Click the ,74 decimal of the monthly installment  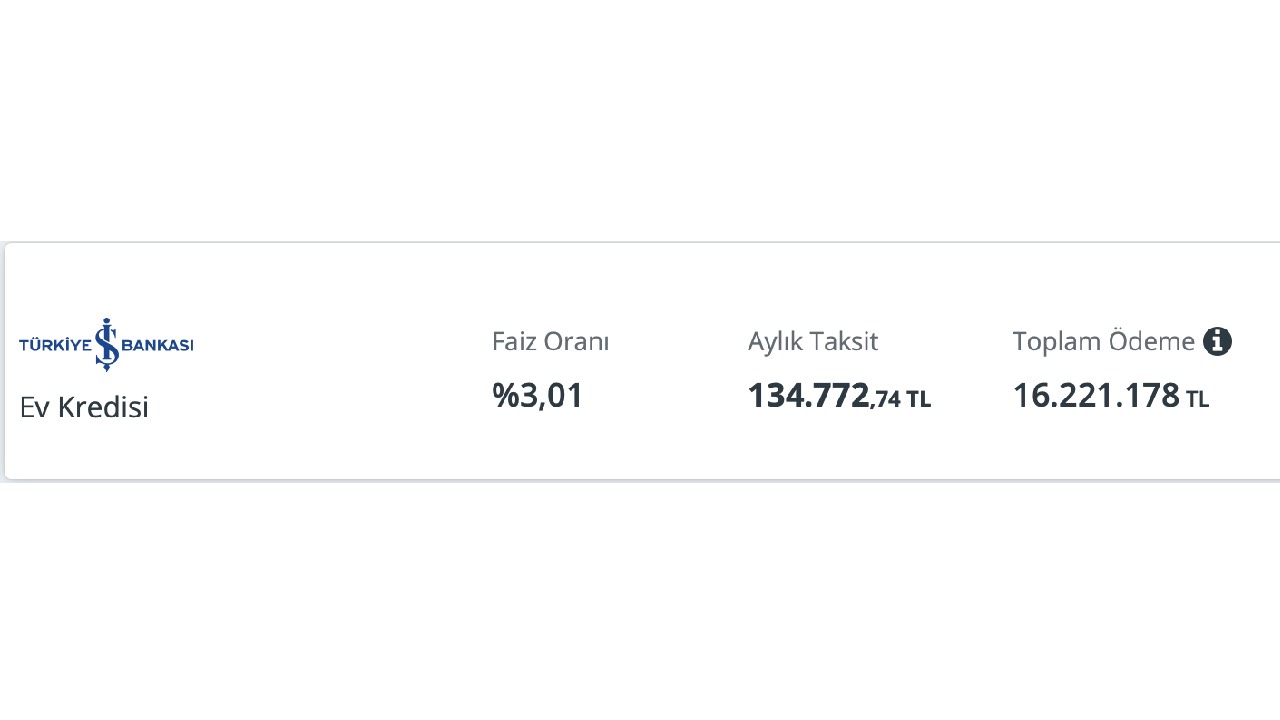(x=886, y=400)
